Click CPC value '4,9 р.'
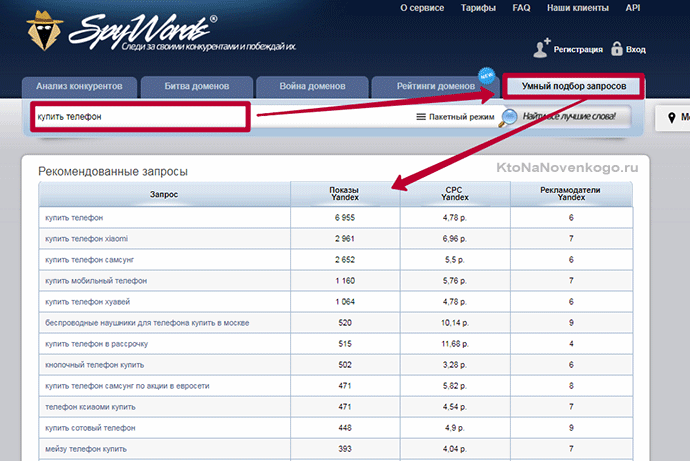This screenshot has height=461, width=690. tap(455, 428)
